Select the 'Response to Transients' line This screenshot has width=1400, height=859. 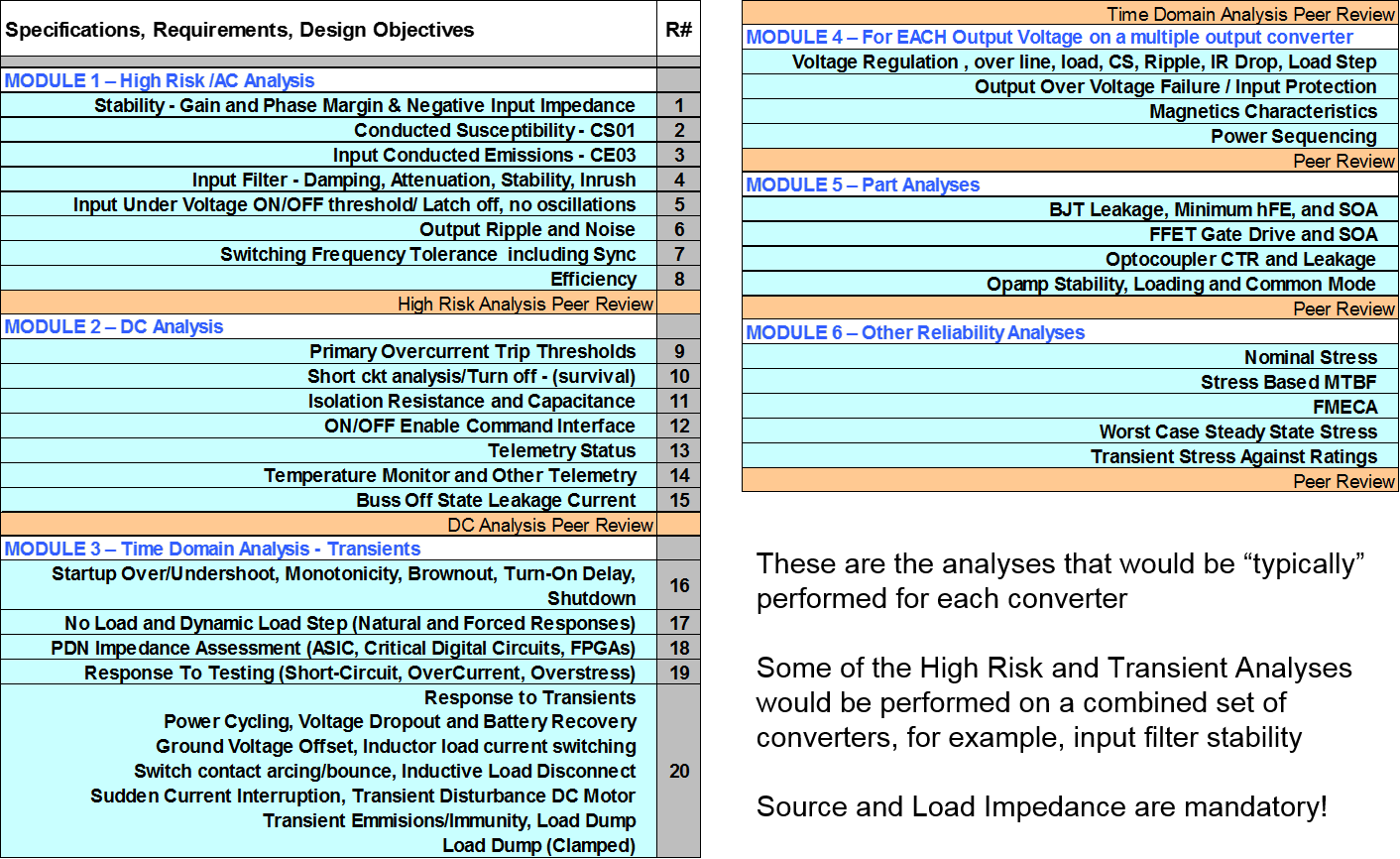tap(530, 697)
